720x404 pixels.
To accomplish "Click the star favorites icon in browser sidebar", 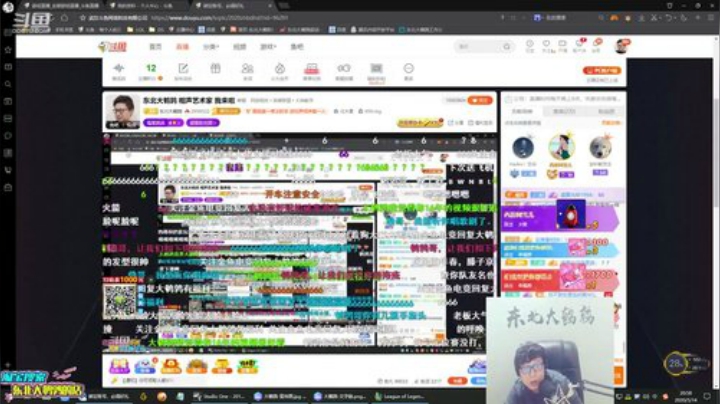I will point(8,50).
